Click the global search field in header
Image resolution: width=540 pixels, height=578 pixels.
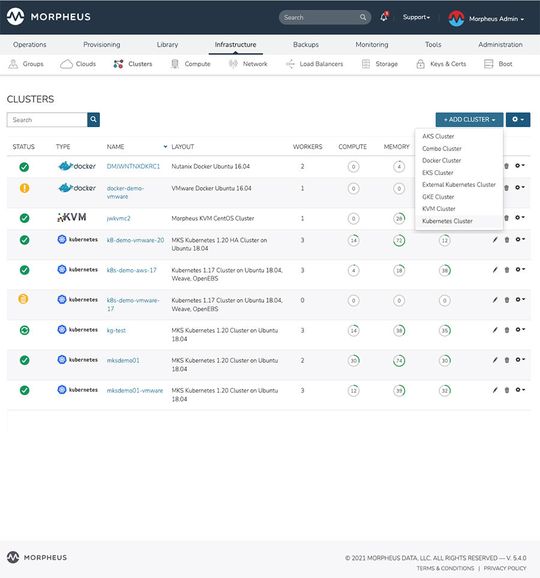[x=325, y=17]
